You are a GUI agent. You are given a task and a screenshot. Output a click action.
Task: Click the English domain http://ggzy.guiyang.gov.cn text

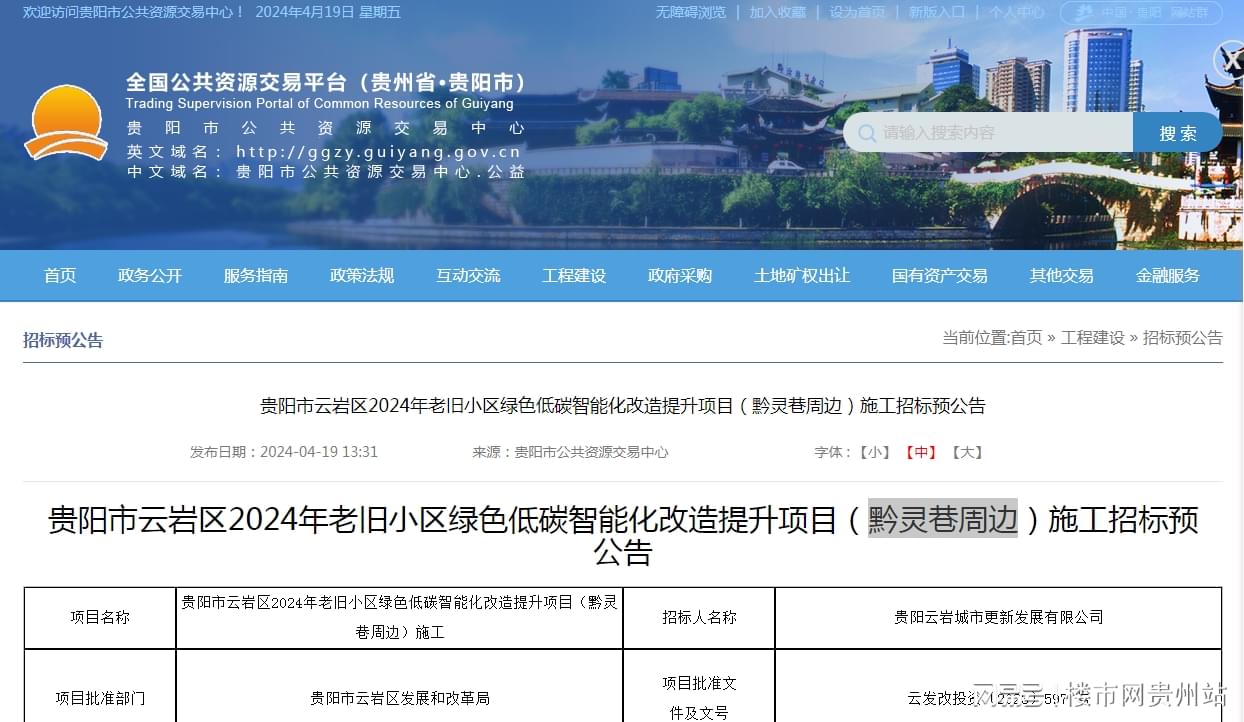tap(379, 152)
